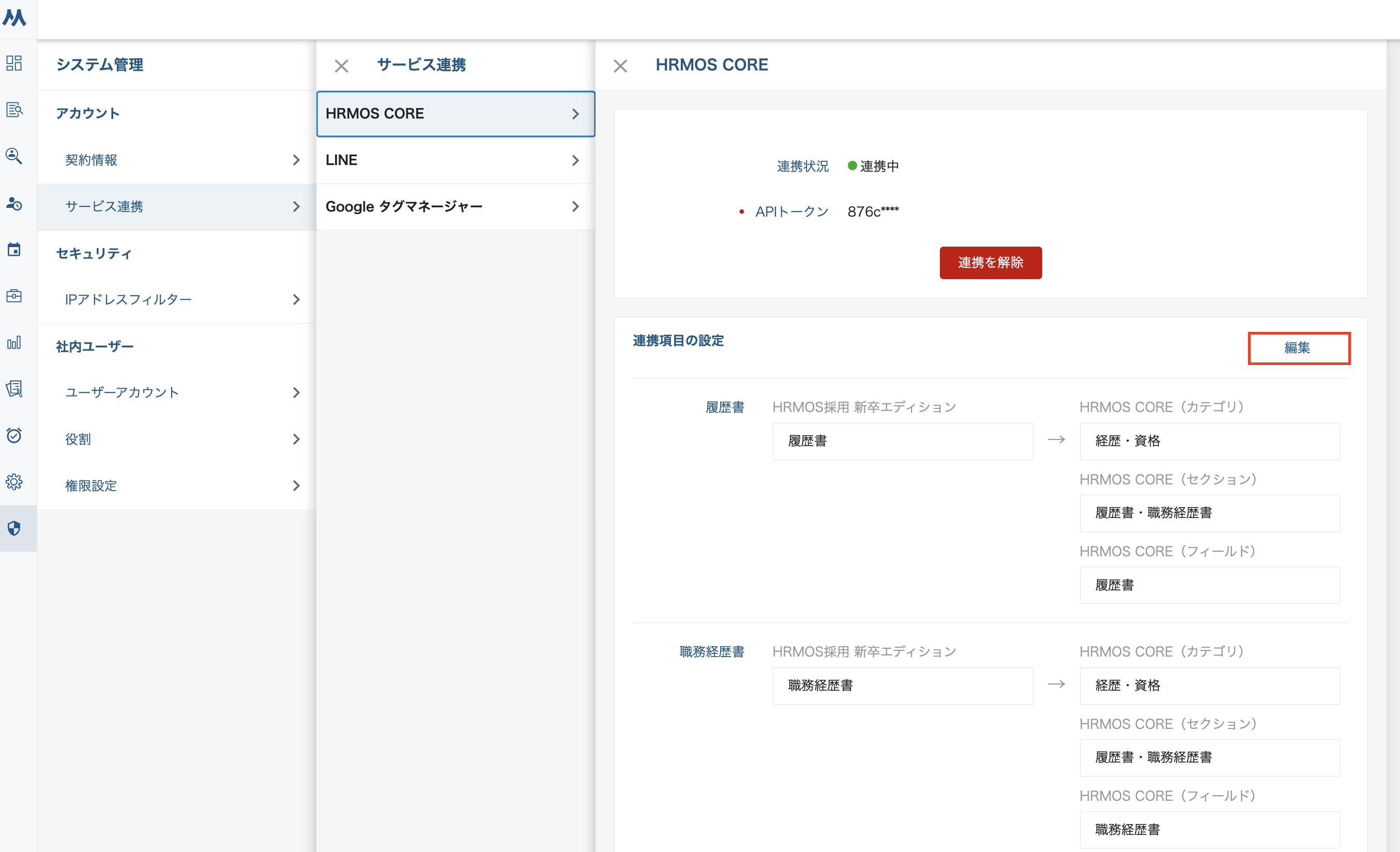Image resolution: width=1400 pixels, height=852 pixels.
Task: Click the システム管理 heading
Action: tap(99, 65)
